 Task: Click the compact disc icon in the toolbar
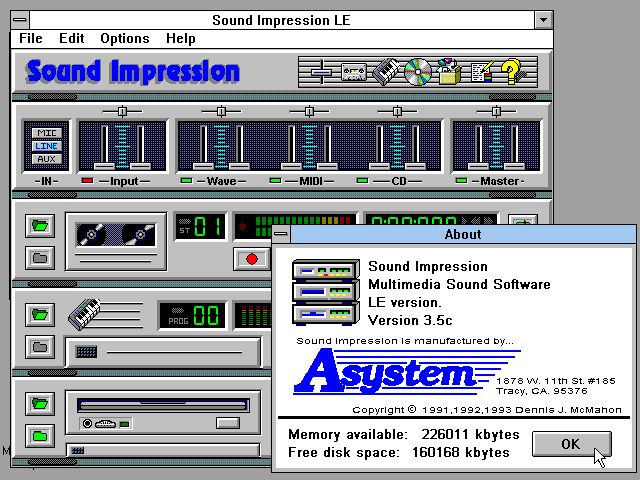tap(418, 72)
